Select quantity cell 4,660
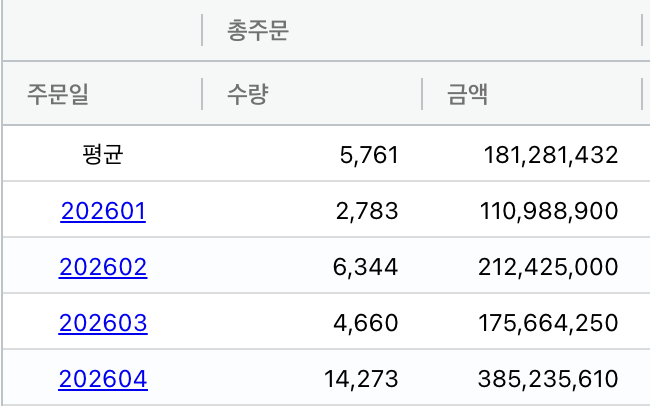This screenshot has width=650, height=406. [x=366, y=323]
